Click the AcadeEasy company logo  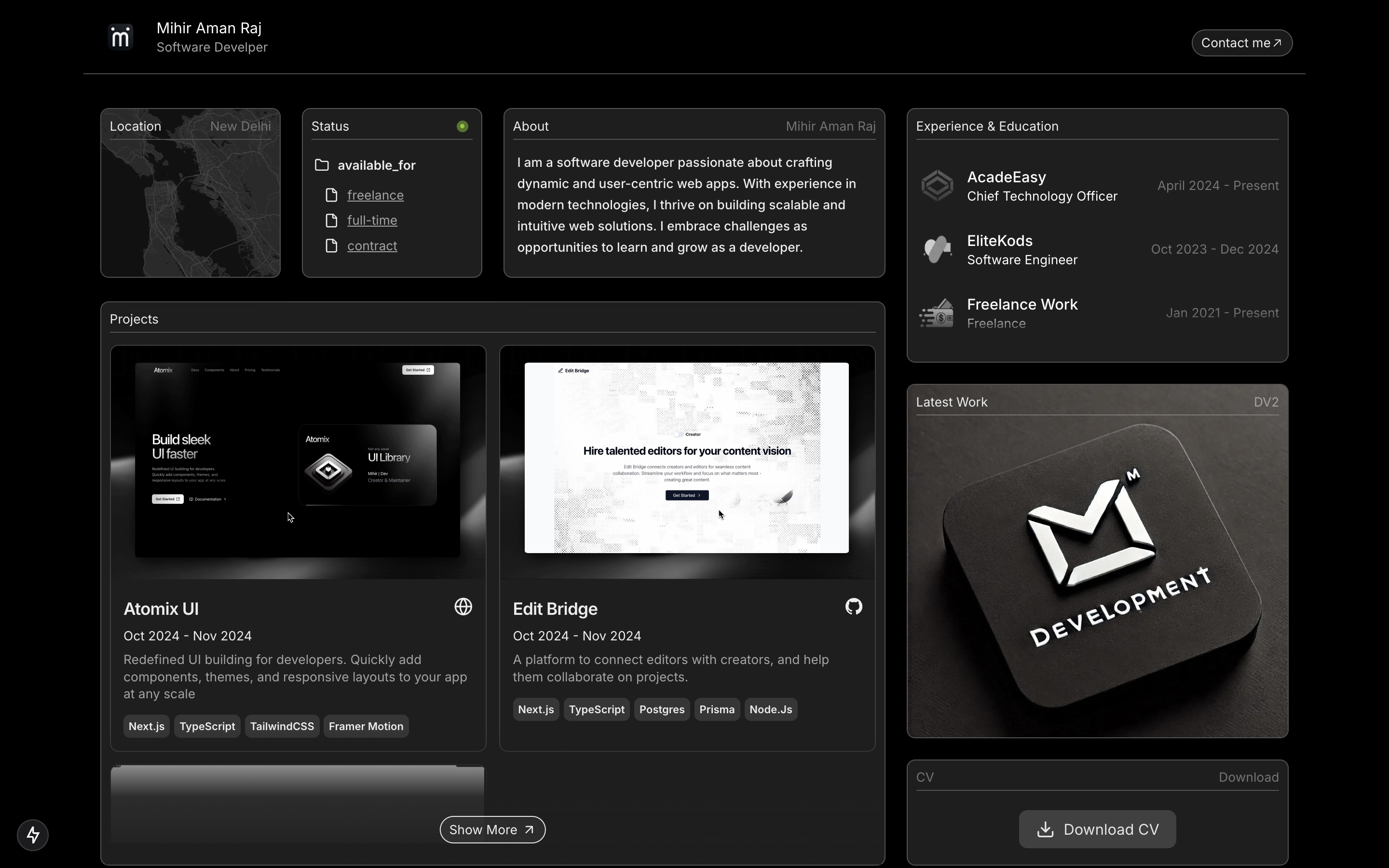[936, 185]
